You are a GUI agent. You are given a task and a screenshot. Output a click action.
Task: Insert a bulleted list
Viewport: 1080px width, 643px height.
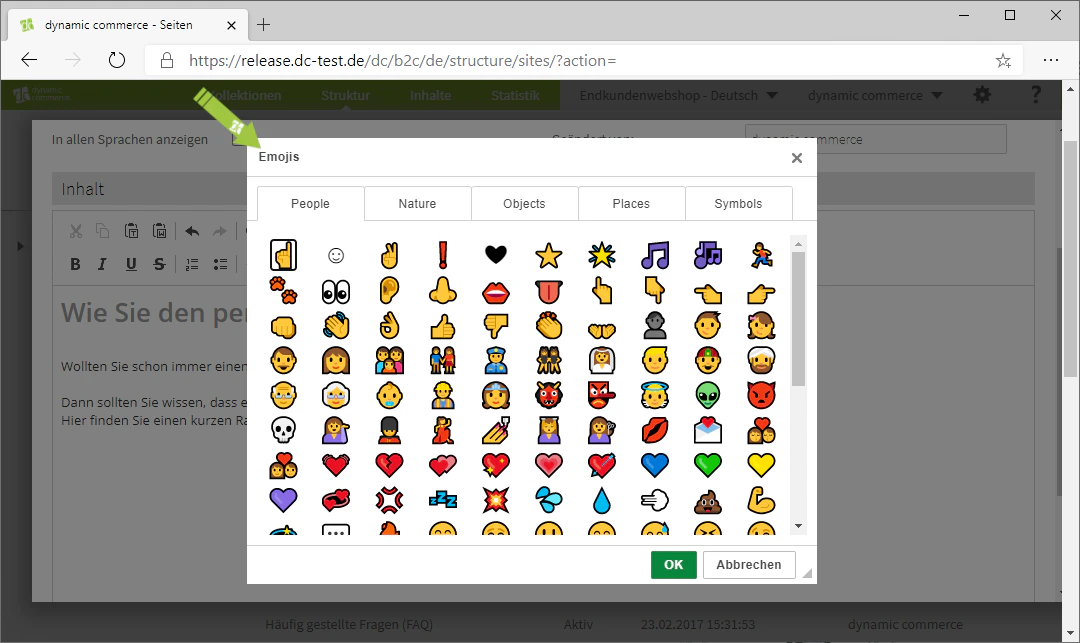point(220,264)
